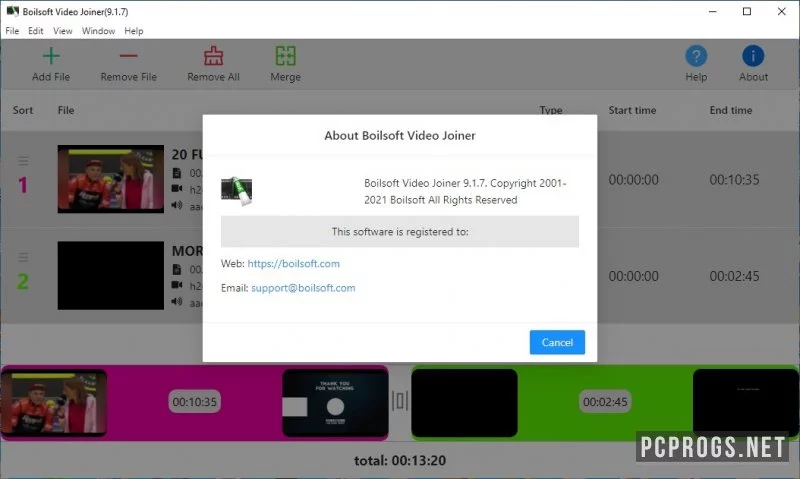This screenshot has width=800, height=479.
Task: Click file size icon in row 2
Action: pos(177,269)
